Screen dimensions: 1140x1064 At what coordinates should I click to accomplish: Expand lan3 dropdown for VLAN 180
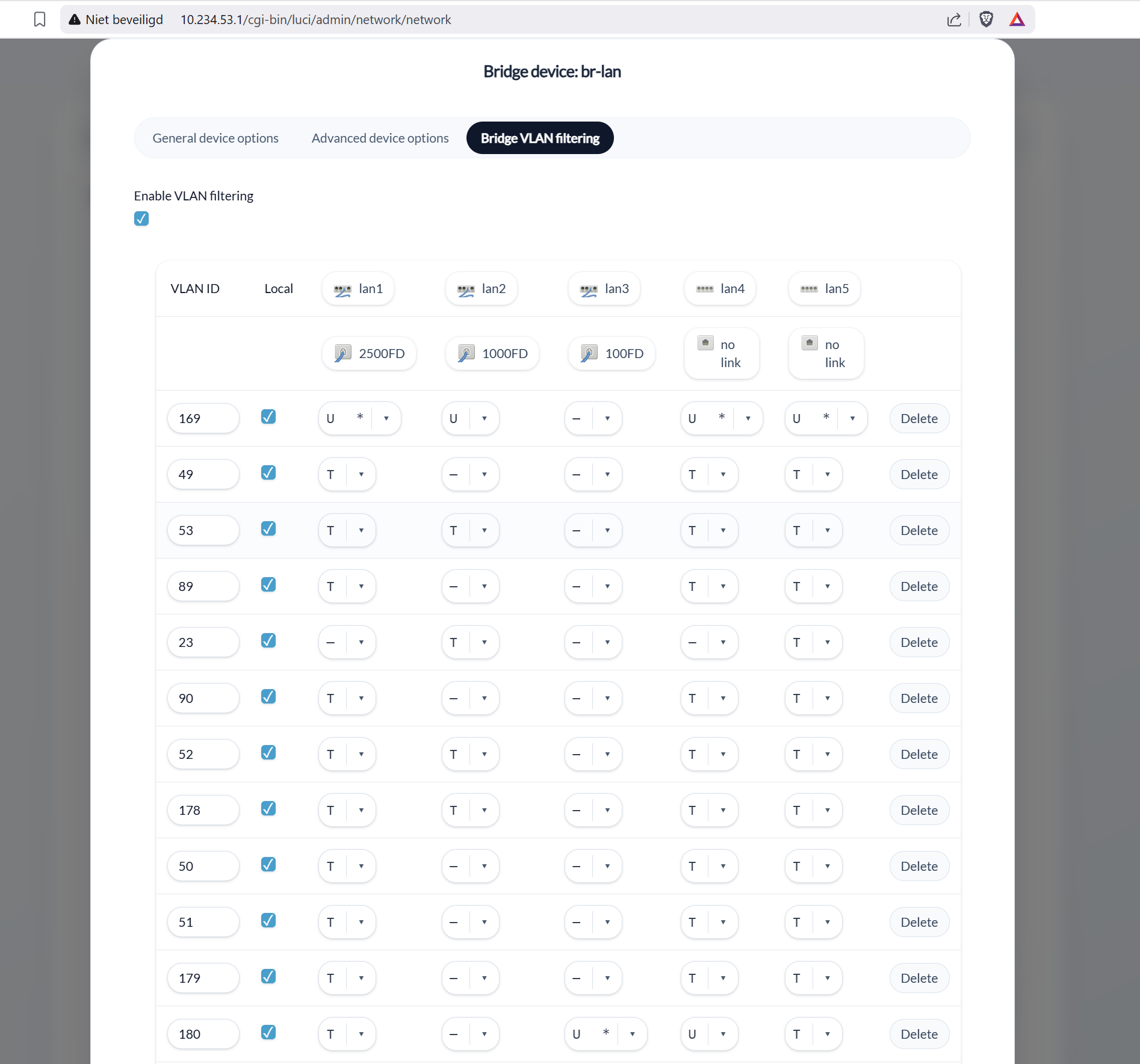click(x=632, y=1034)
